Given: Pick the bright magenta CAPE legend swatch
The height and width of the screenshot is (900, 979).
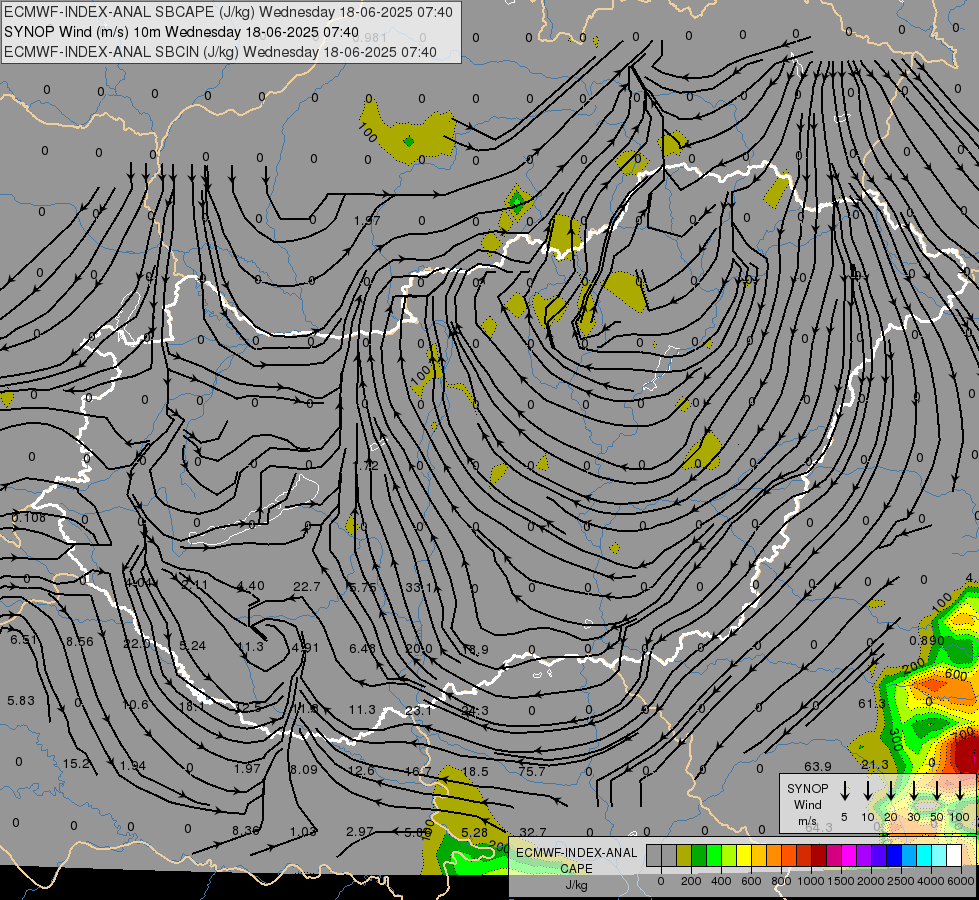Looking at the screenshot, I should pyautogui.click(x=849, y=856).
